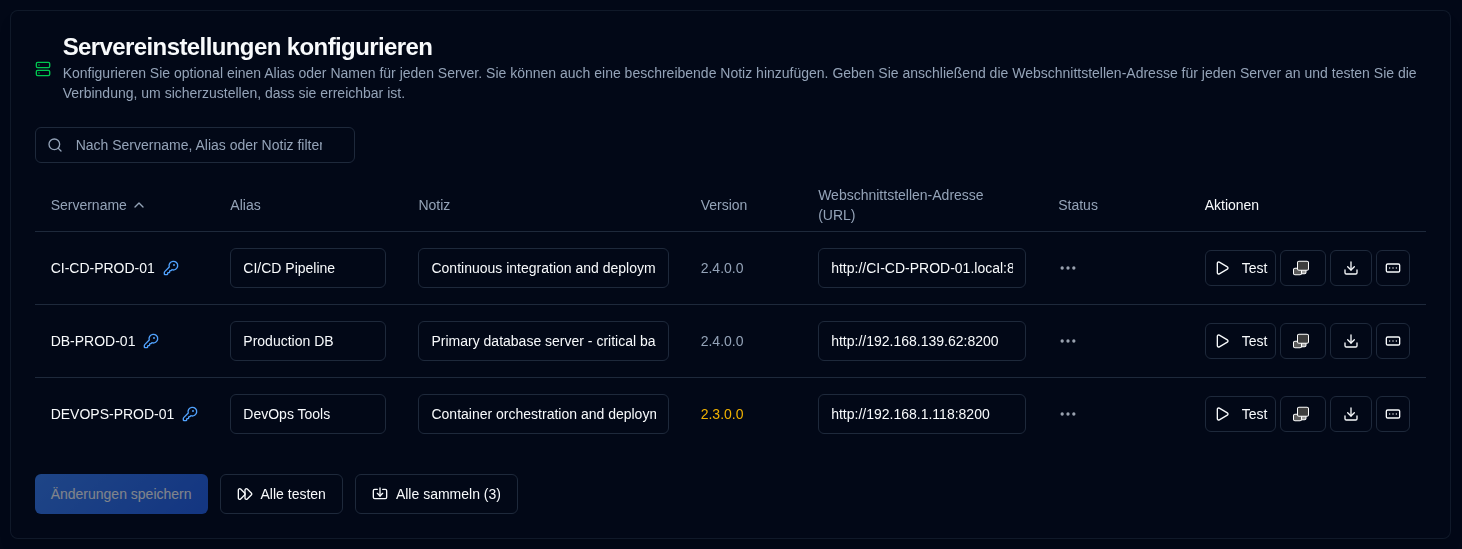Run Test for DEVOPS-PROD-01
1462x549 pixels.
tap(1240, 414)
